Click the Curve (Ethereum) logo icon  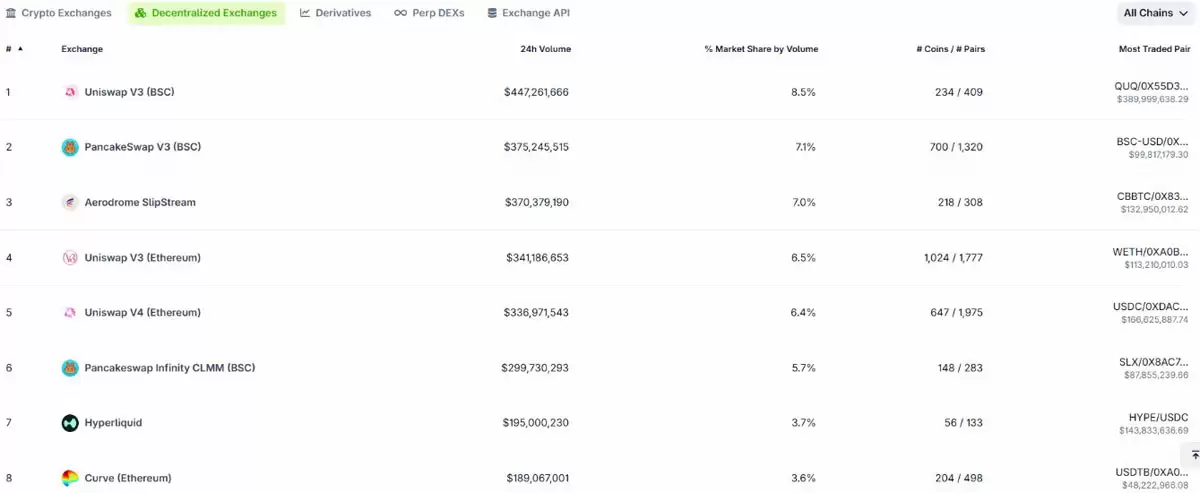tap(70, 478)
